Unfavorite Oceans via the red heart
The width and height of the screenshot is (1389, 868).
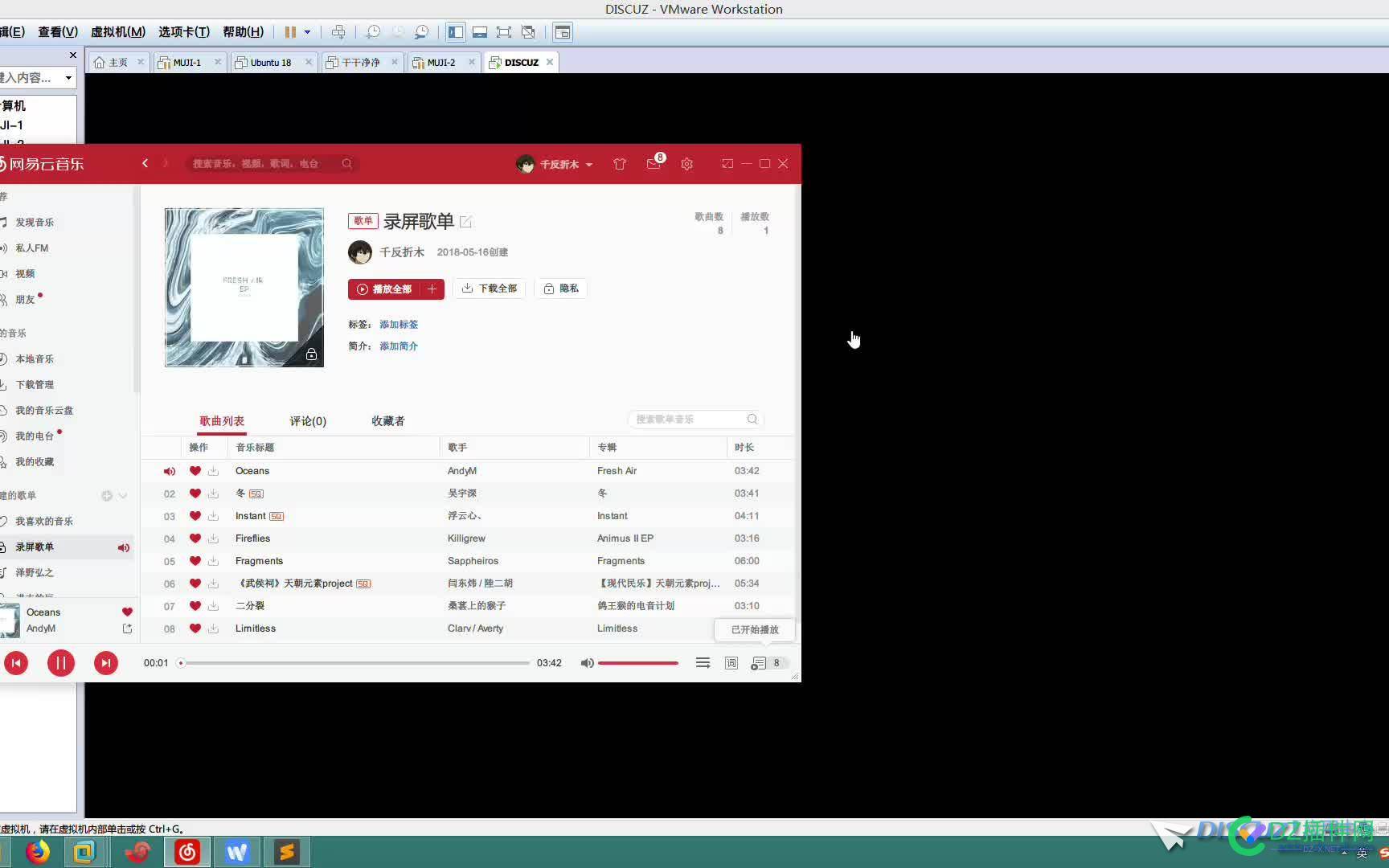127,612
